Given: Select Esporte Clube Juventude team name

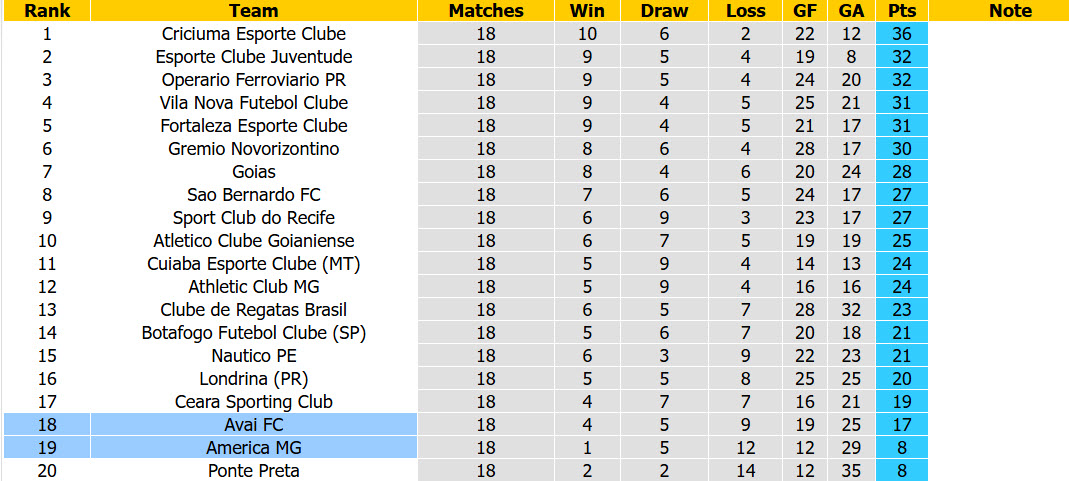Looking at the screenshot, I should pyautogui.click(x=254, y=57).
